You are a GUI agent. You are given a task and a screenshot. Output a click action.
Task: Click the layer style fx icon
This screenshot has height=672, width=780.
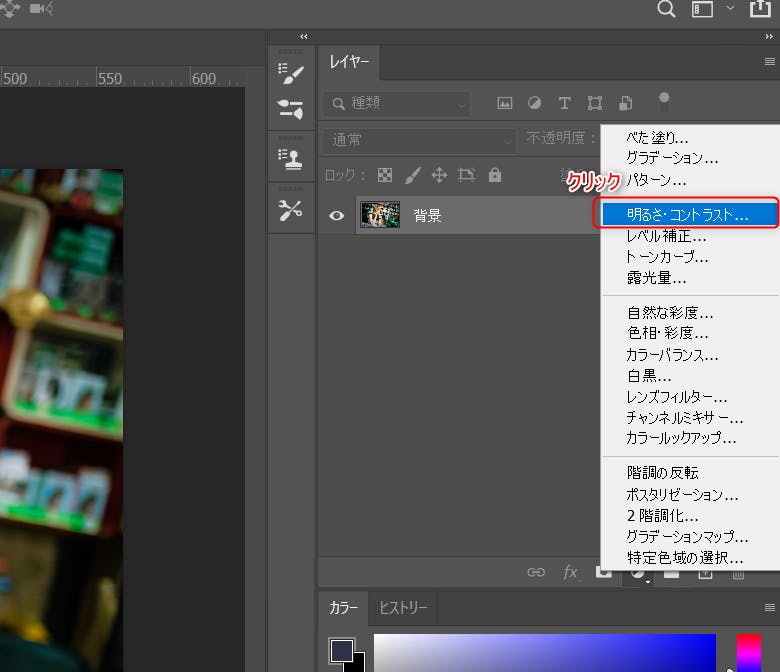[570, 572]
